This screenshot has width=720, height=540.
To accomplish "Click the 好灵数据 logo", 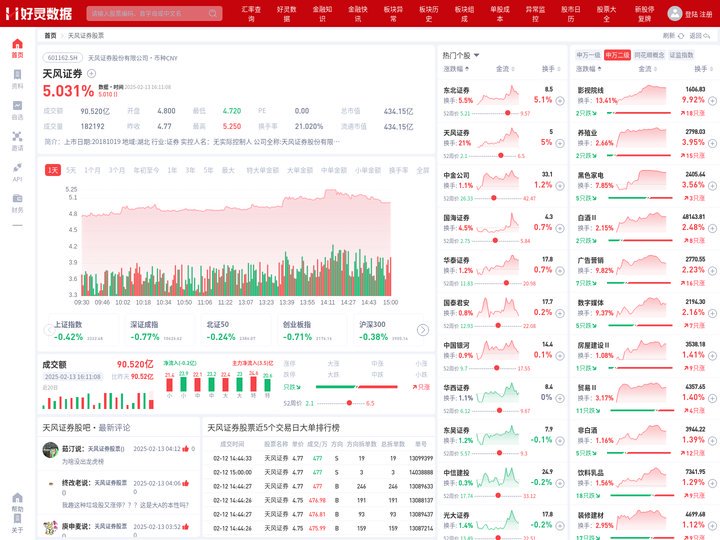I will click(x=39, y=13).
